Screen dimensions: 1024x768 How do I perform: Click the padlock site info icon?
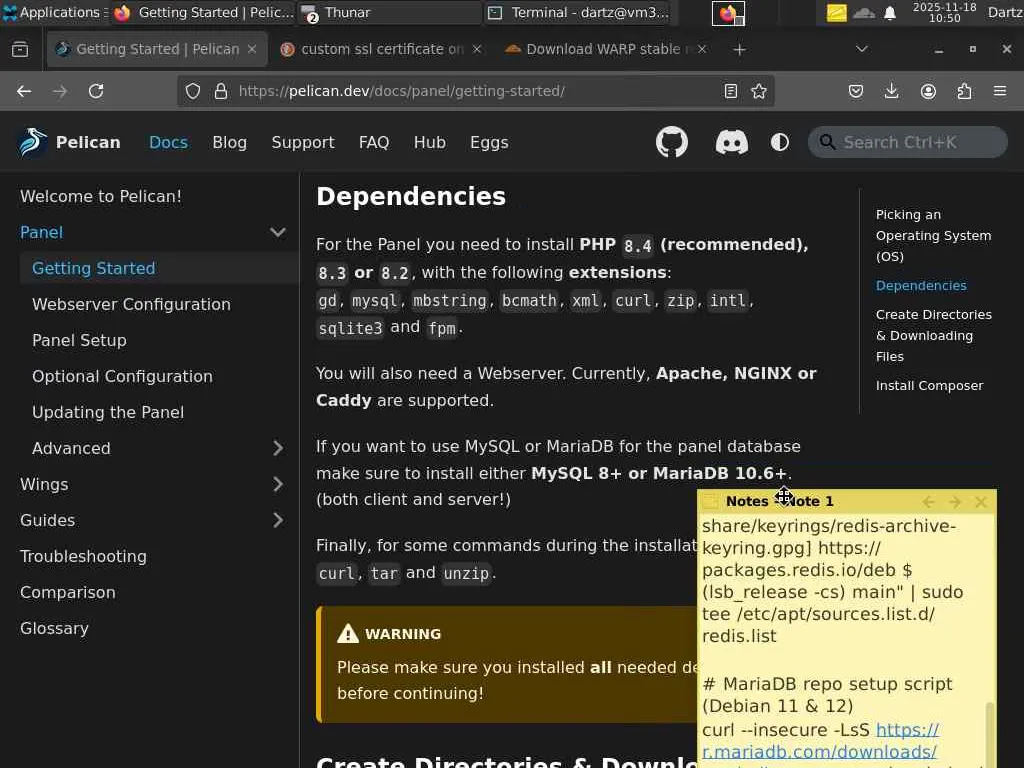(x=221, y=91)
